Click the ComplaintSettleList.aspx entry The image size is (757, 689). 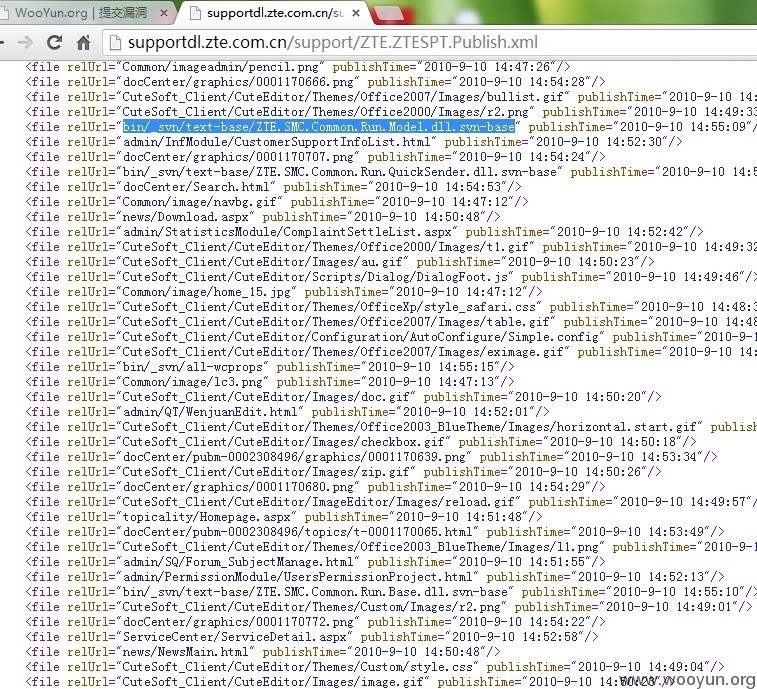click(364, 231)
